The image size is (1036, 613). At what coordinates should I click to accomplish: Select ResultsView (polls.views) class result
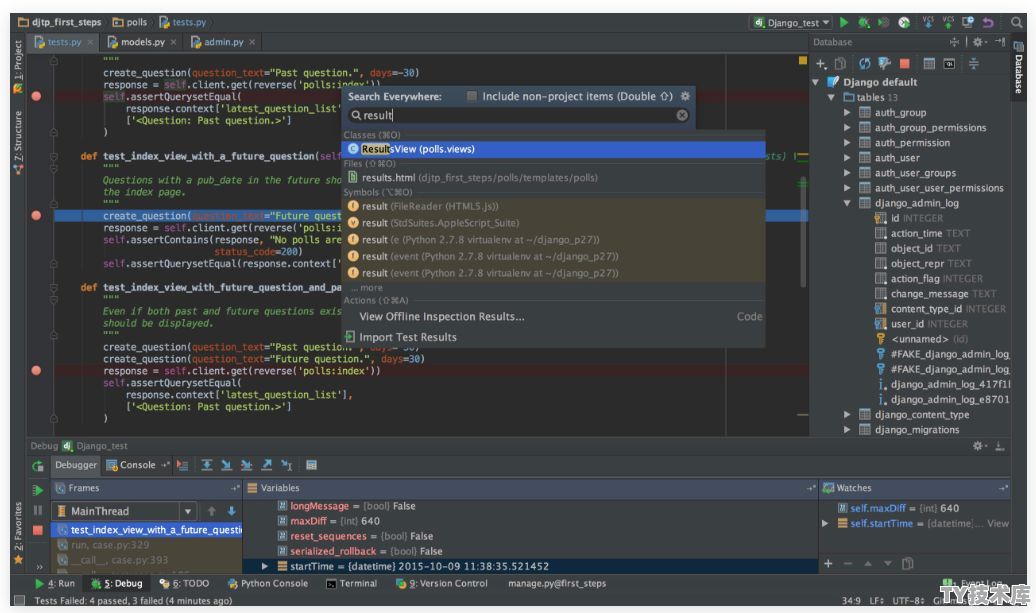[553, 149]
